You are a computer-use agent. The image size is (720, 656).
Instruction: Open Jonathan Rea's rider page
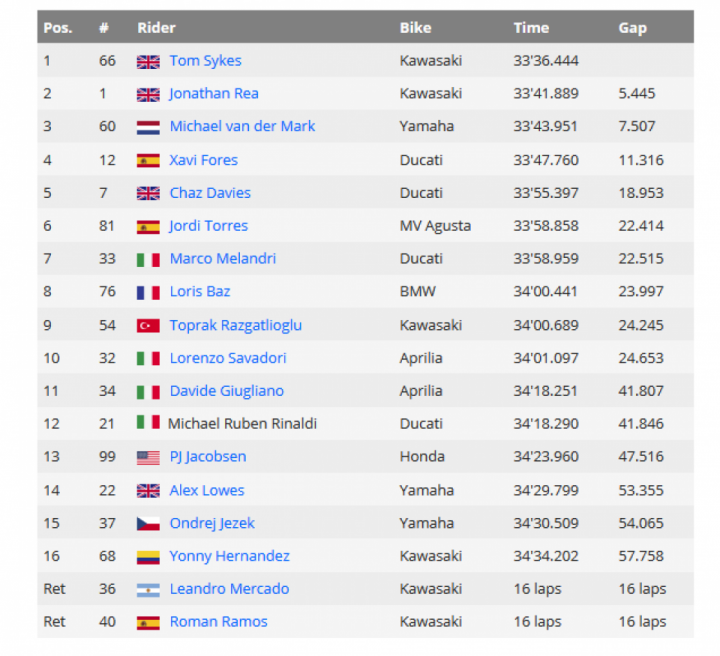tap(214, 94)
